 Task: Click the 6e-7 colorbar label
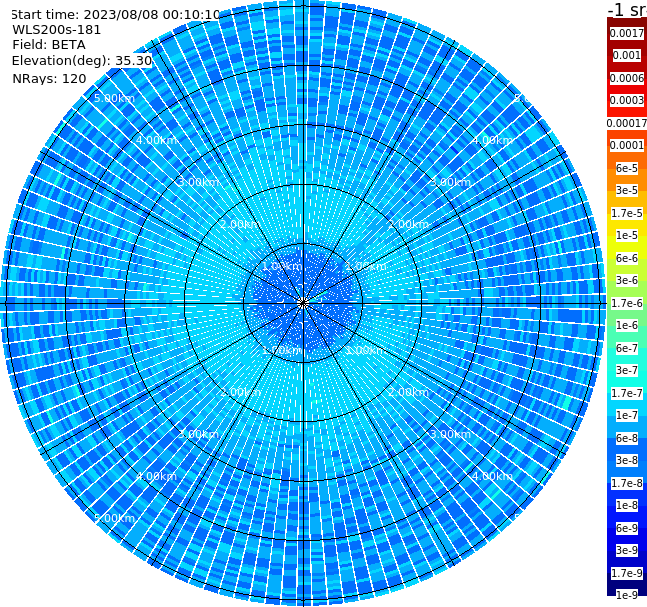626,348
